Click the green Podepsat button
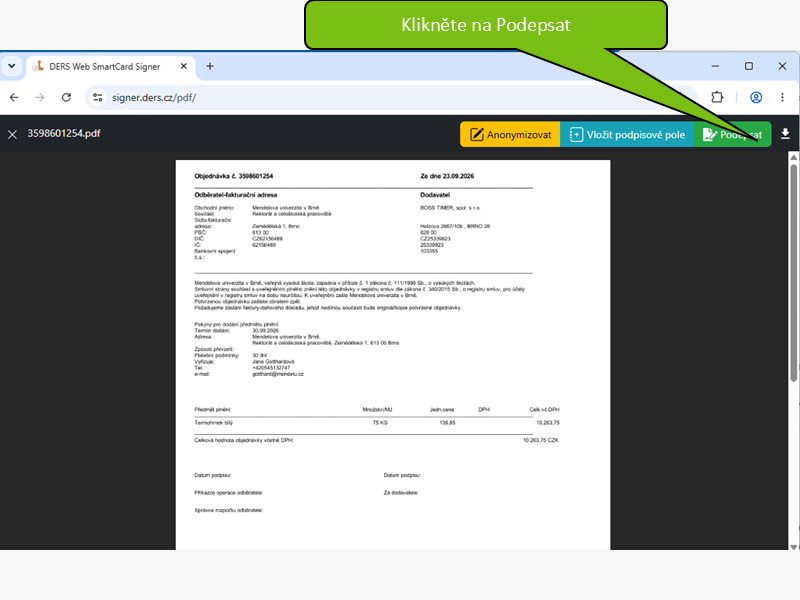This screenshot has width=800, height=600. [x=732, y=135]
